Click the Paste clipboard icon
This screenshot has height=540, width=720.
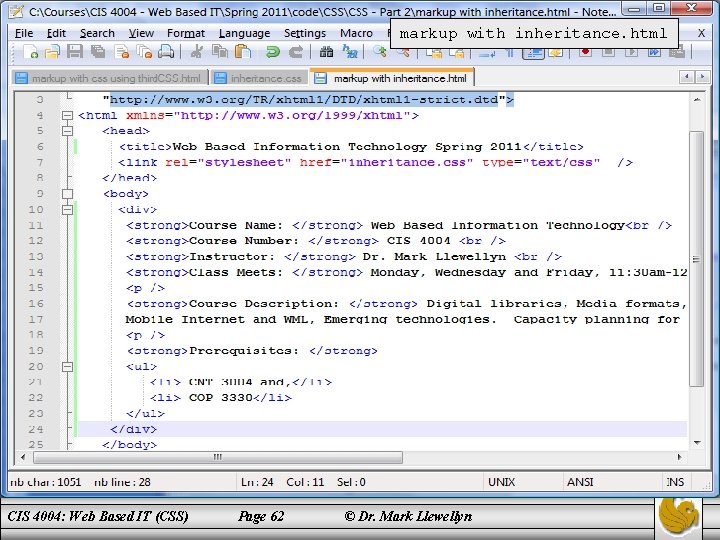tap(243, 51)
